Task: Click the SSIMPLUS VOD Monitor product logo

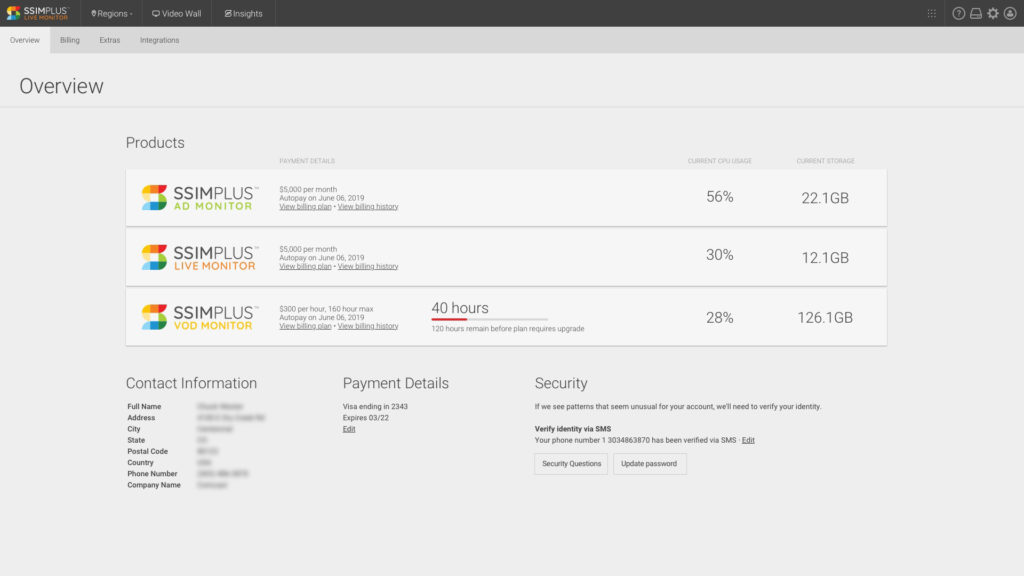Action: (x=200, y=317)
